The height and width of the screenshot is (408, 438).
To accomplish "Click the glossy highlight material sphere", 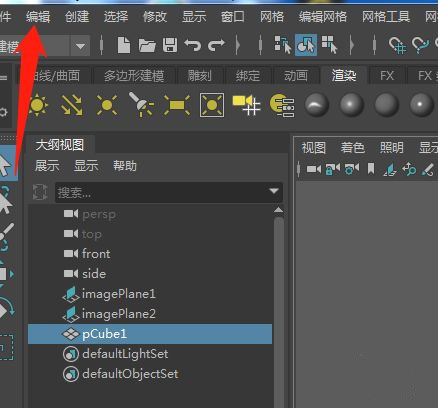I will (421, 105).
